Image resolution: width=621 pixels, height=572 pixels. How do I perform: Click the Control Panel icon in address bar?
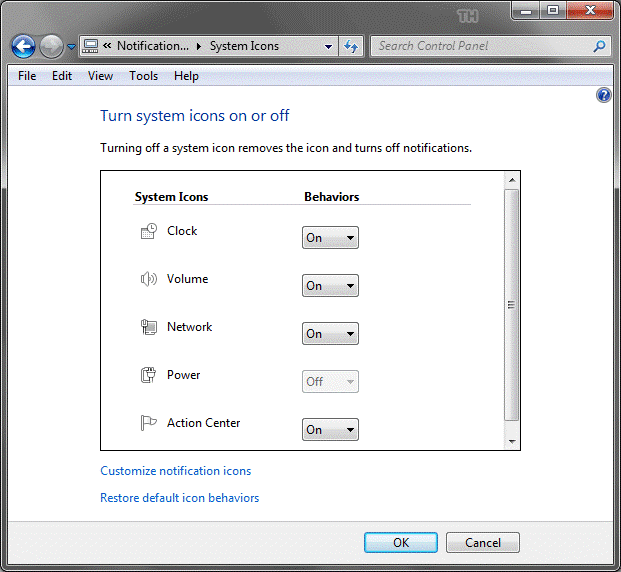pos(90,46)
